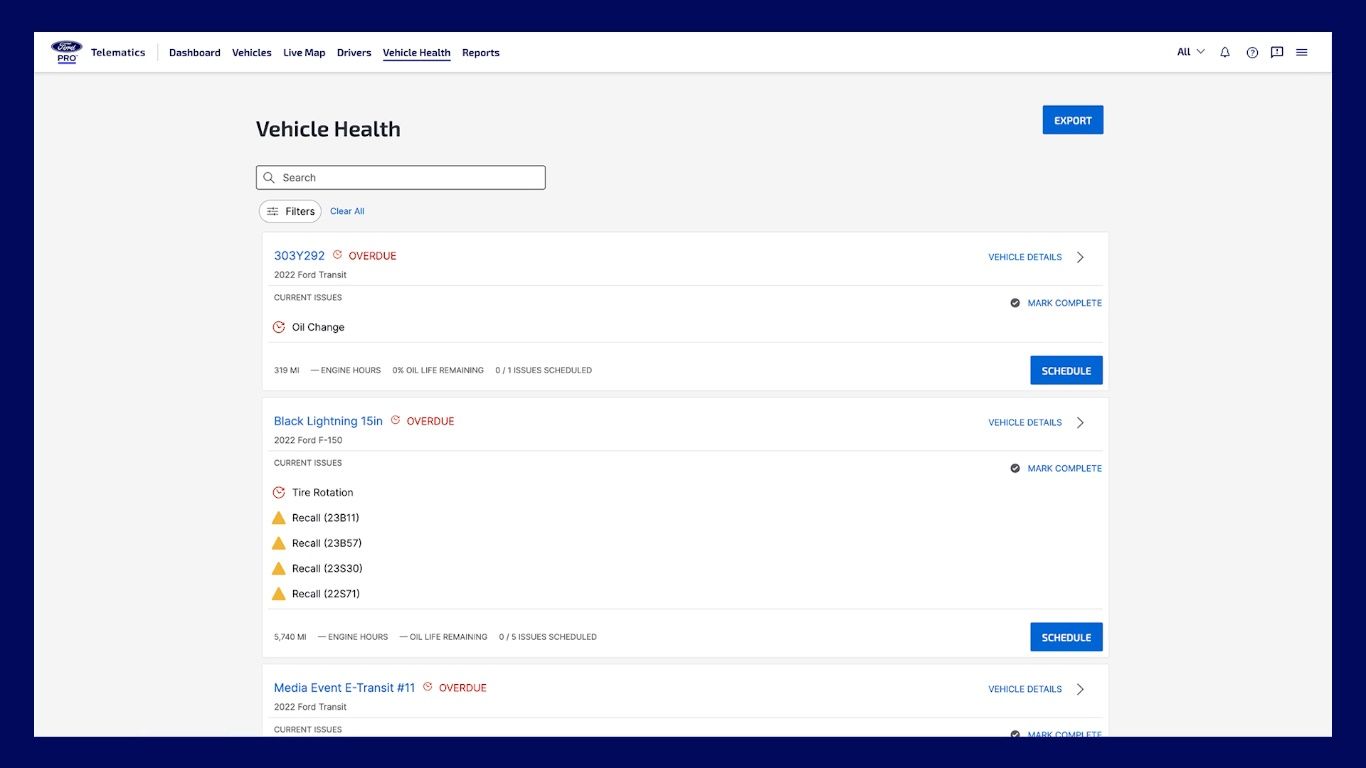Click the Telematics label in header

pyautogui.click(x=118, y=52)
